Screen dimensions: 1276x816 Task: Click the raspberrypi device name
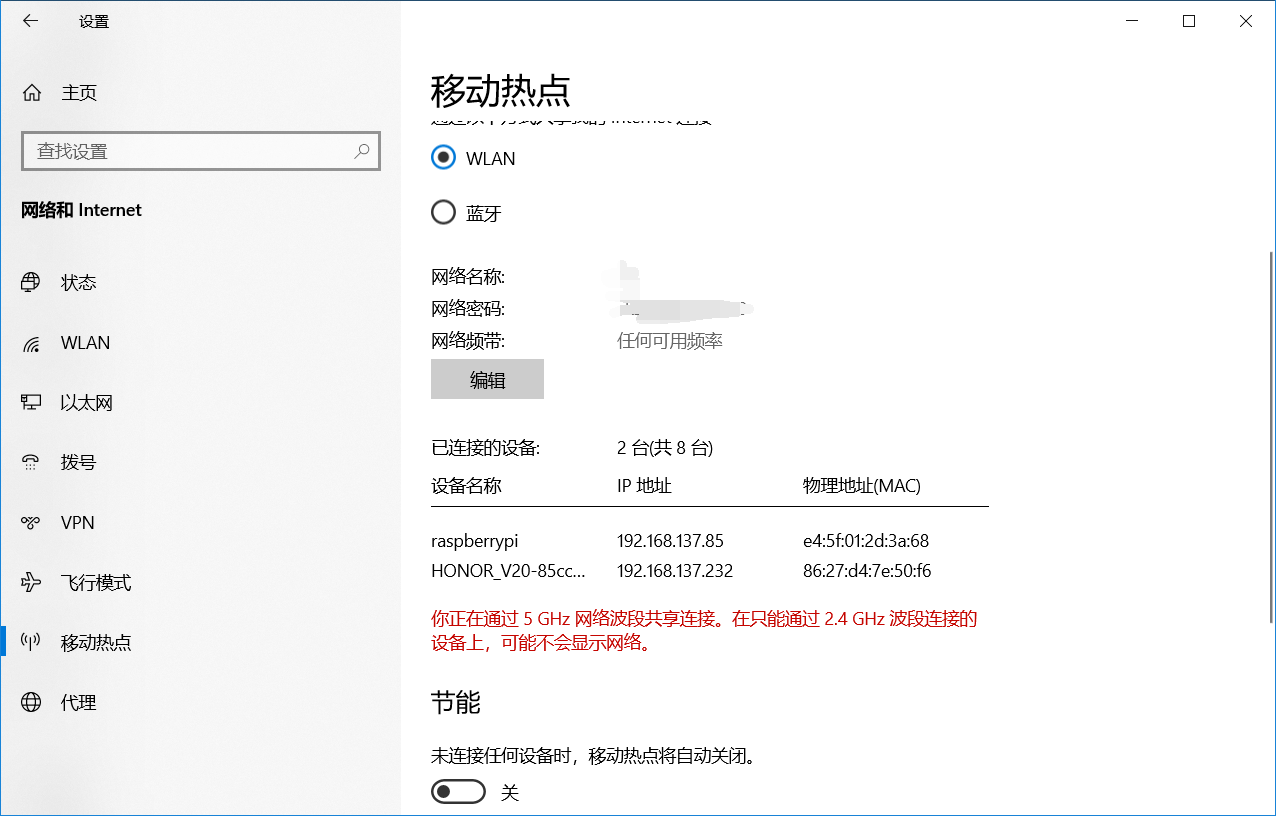click(475, 541)
